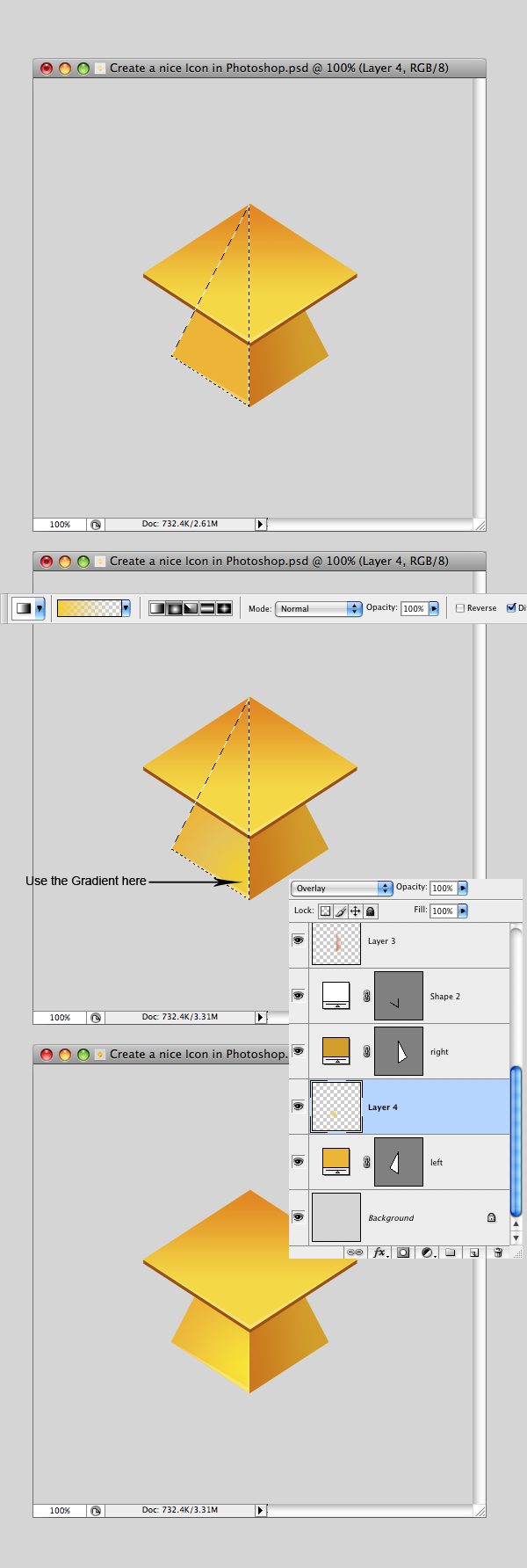Image resolution: width=527 pixels, height=1568 pixels.
Task: Open the Mode dropdown set to Normal
Action: pos(319,608)
